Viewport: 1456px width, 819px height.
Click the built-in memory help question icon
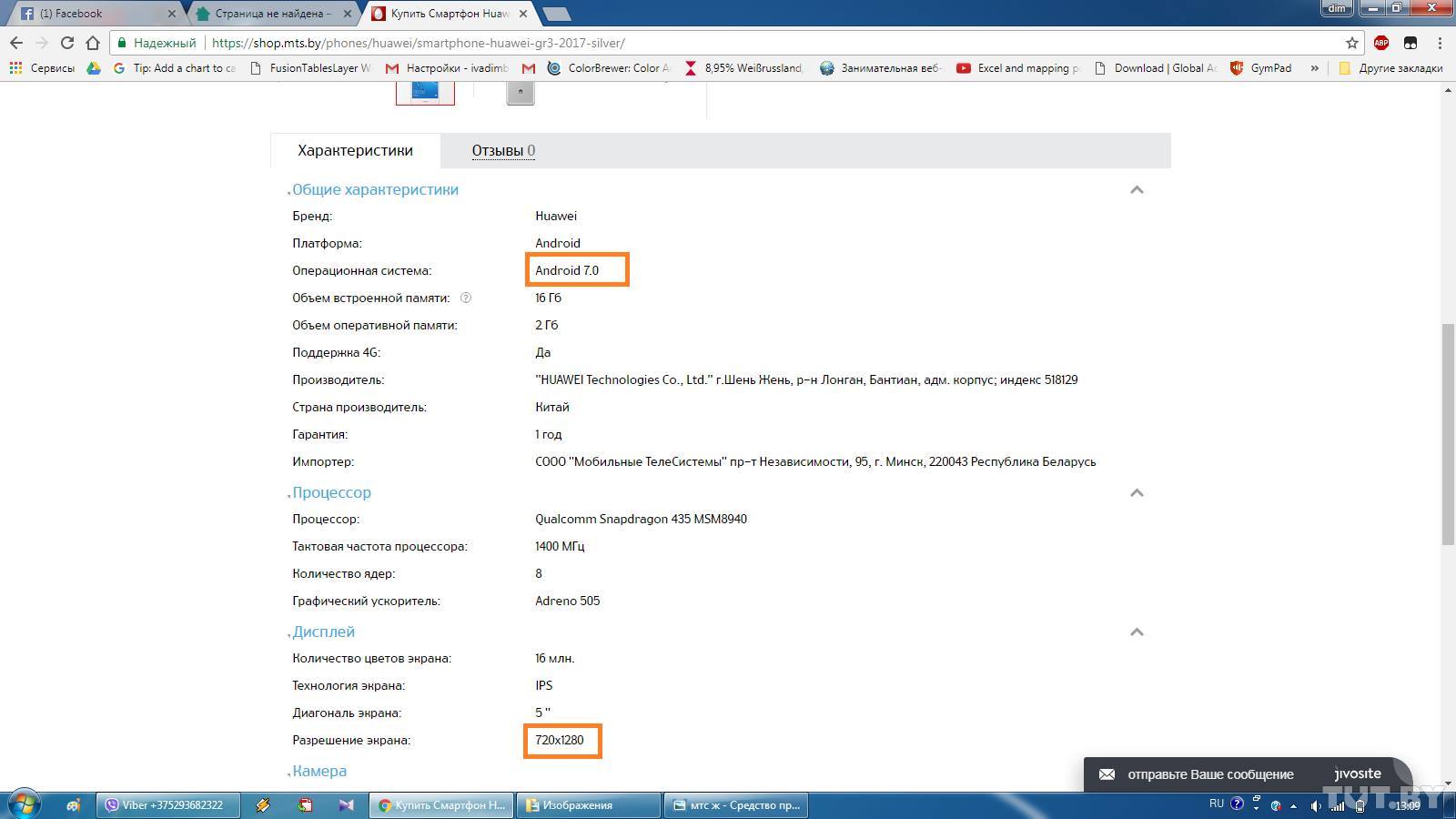tap(466, 298)
